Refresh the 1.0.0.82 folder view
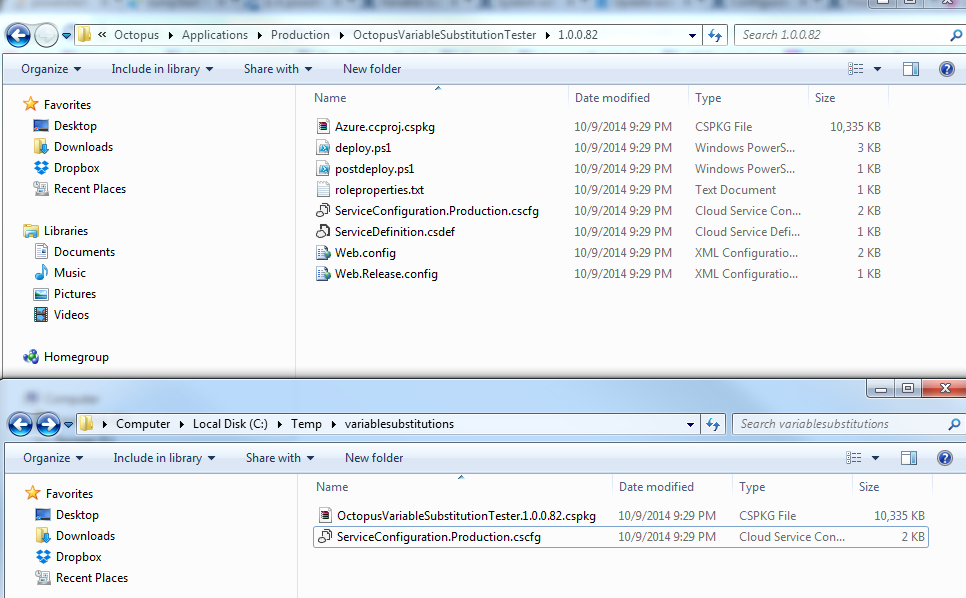This screenshot has width=966, height=598. (715, 35)
